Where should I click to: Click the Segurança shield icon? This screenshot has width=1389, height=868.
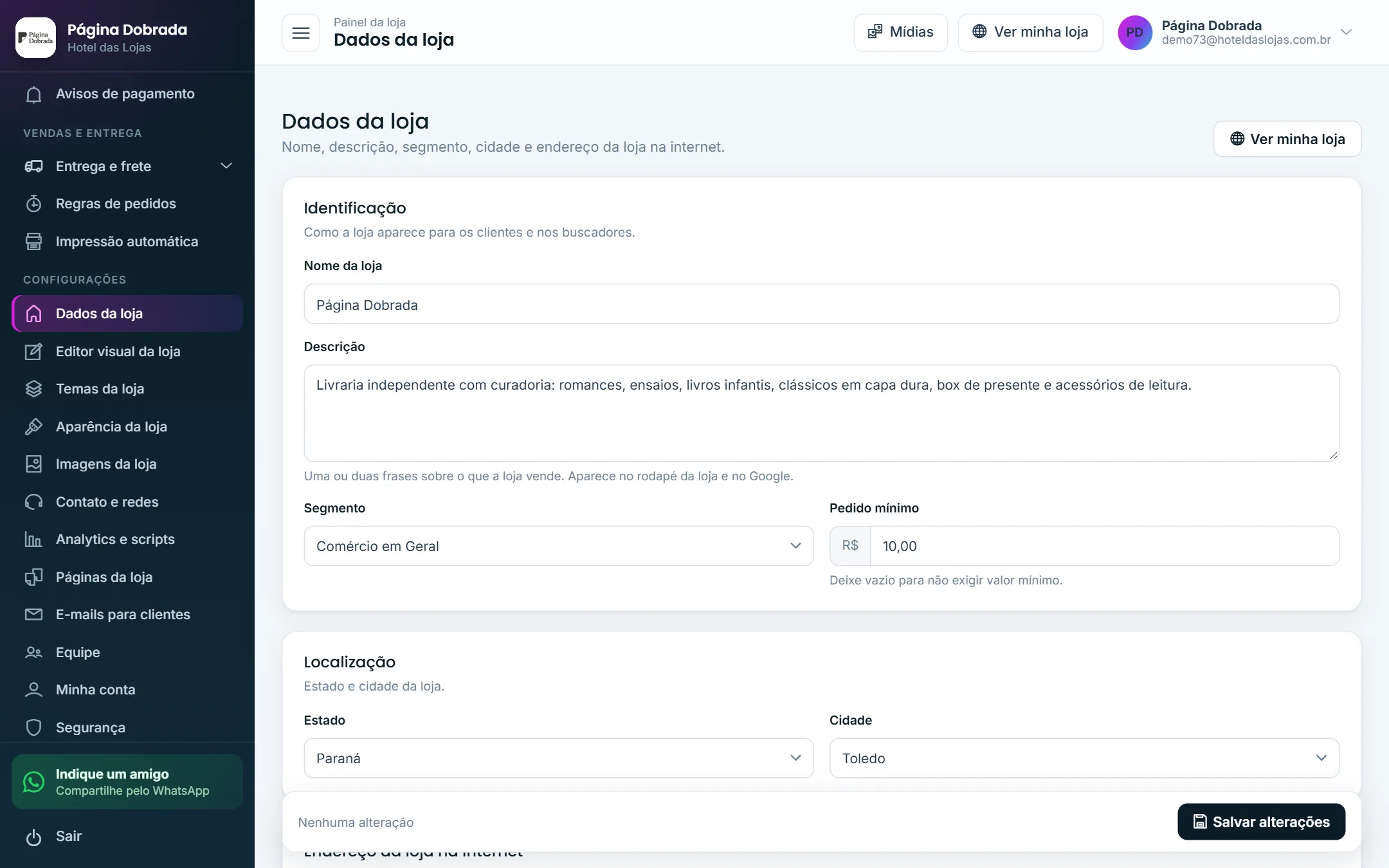(x=33, y=728)
